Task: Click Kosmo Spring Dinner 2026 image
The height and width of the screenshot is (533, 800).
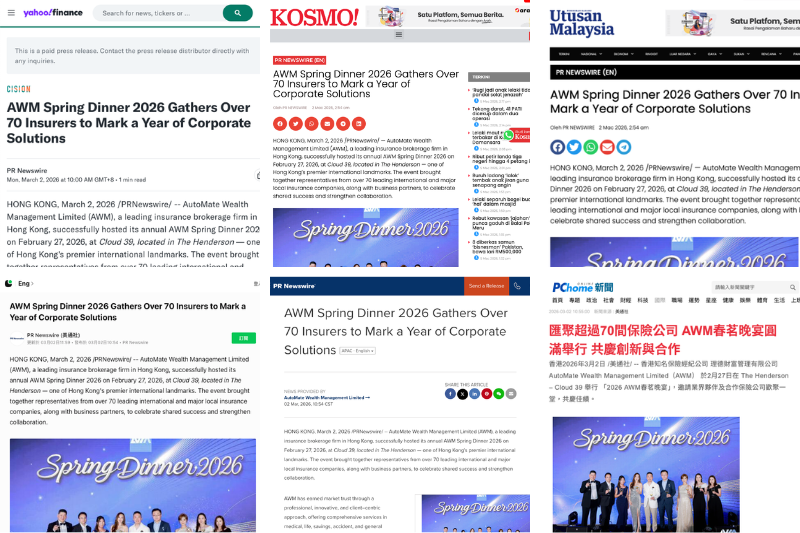Action: coord(366,237)
